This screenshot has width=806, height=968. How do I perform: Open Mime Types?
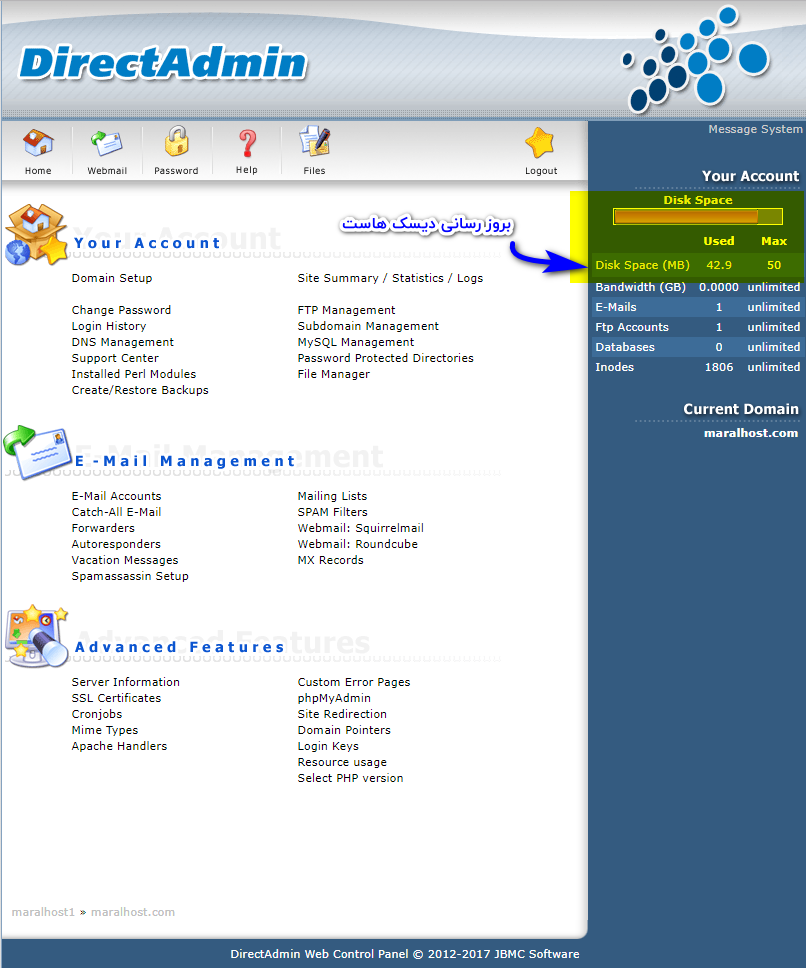(x=105, y=730)
